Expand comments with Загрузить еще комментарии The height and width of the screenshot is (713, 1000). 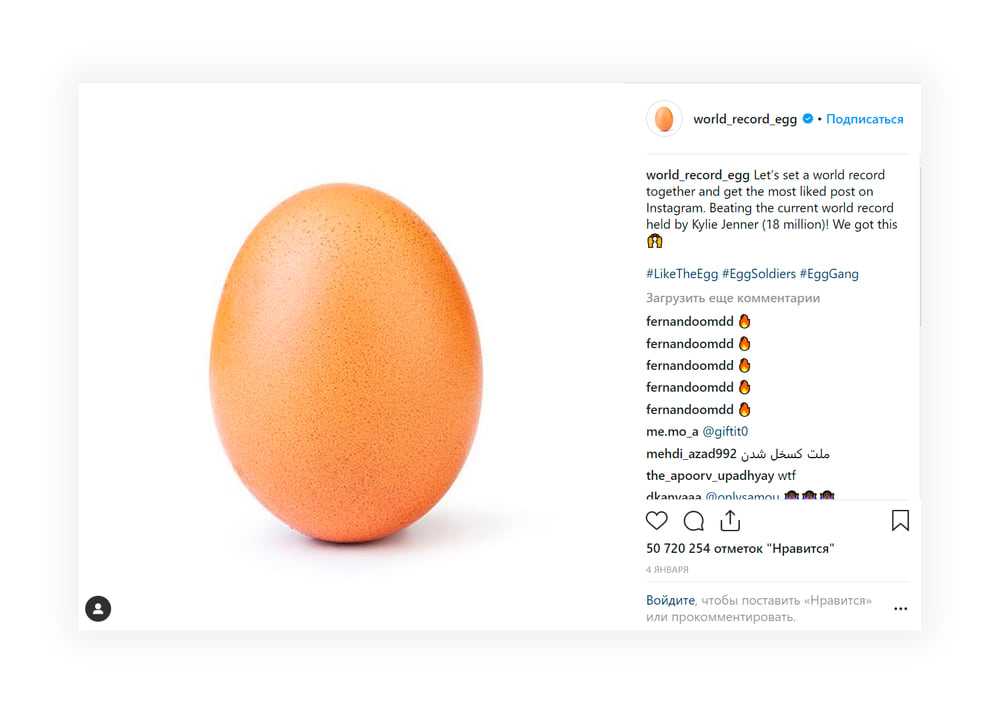pos(733,298)
